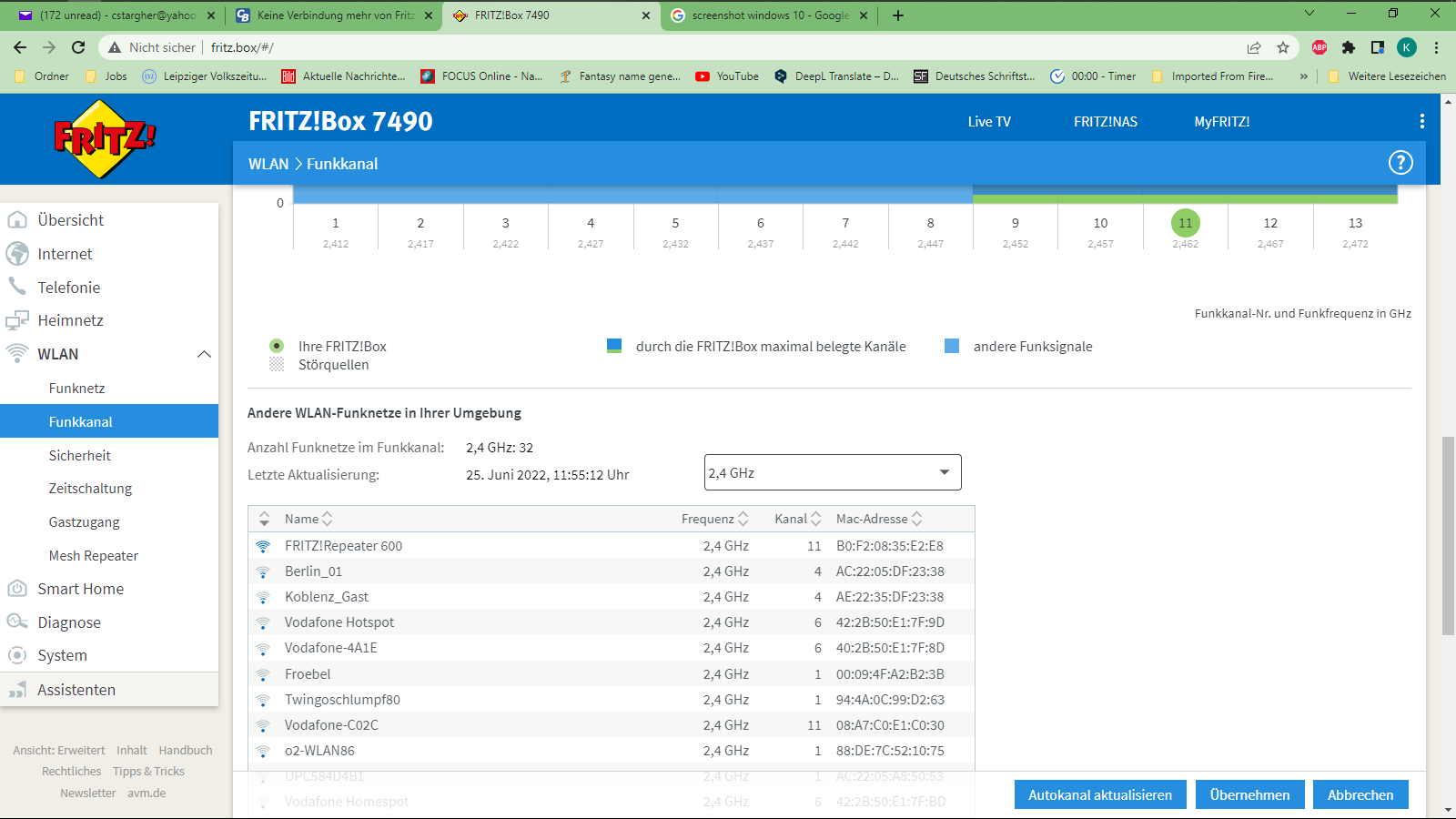Click the WLAN wifi icon in sidebar
The image size is (1456, 819).
[17, 353]
